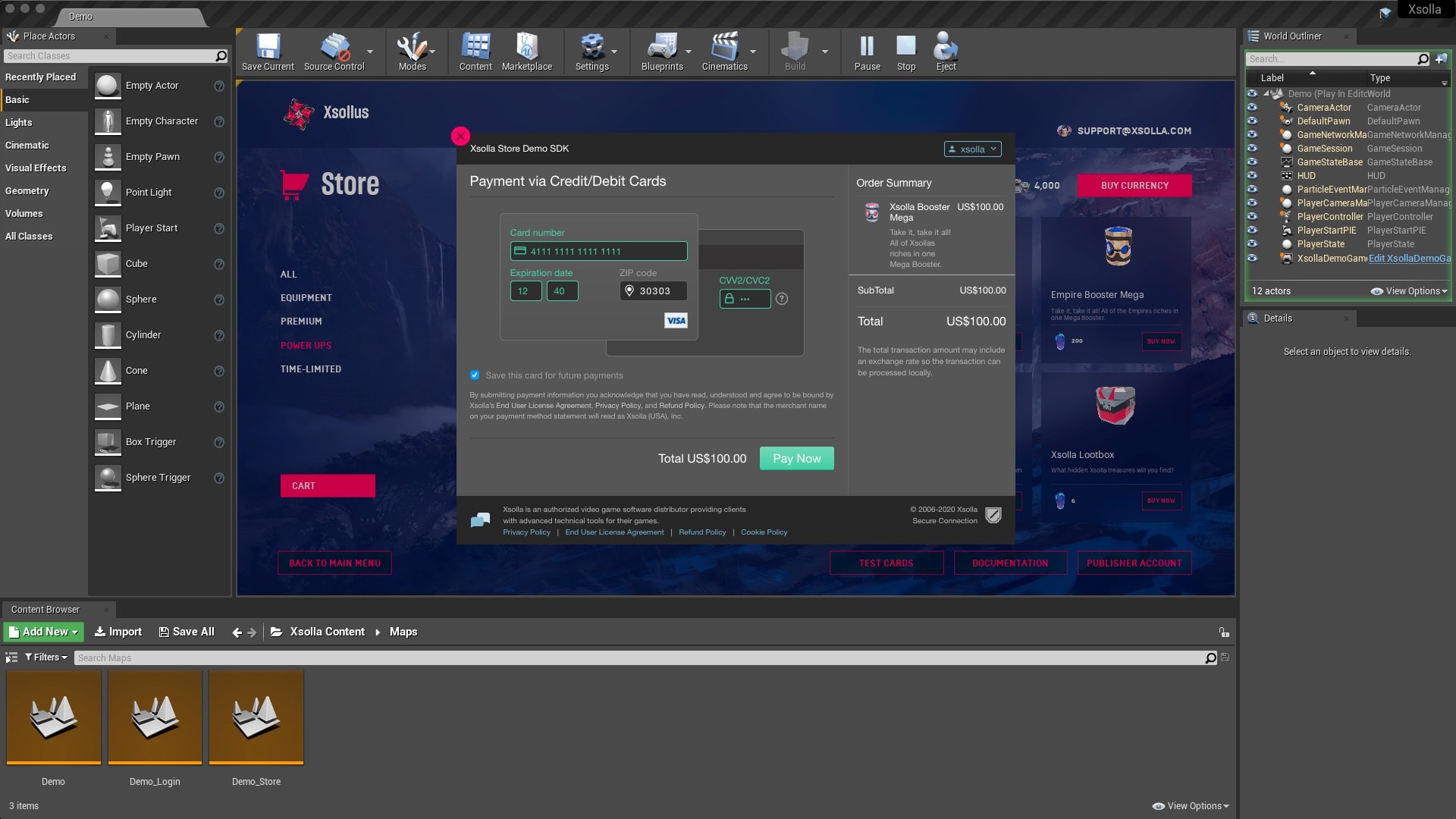
Task: Click Pay Now button
Action: click(796, 459)
